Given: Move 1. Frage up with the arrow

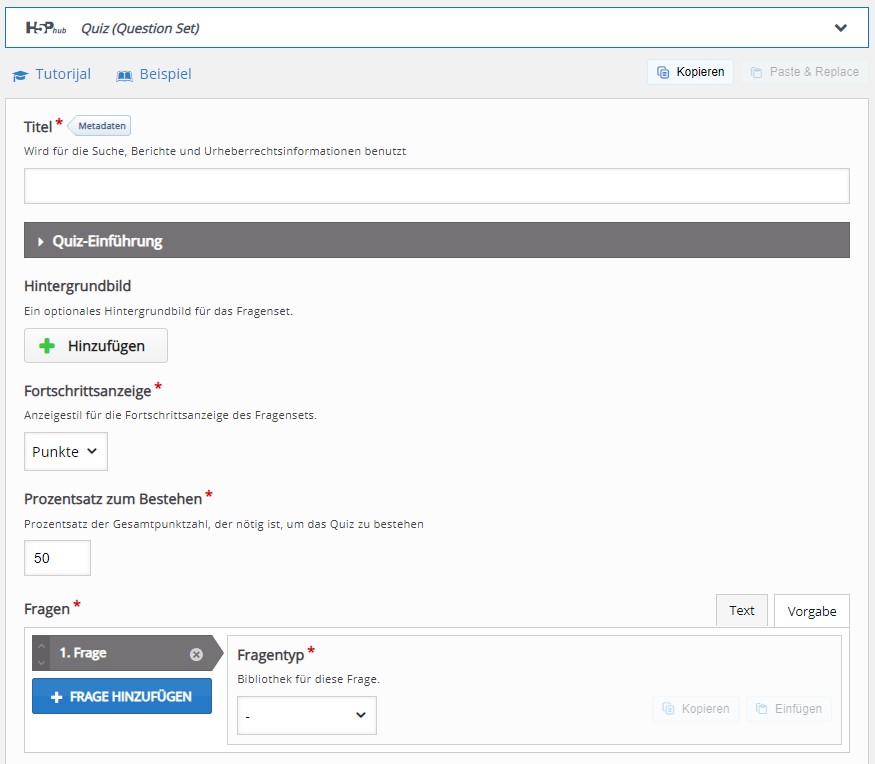Looking at the screenshot, I should pos(41,646).
